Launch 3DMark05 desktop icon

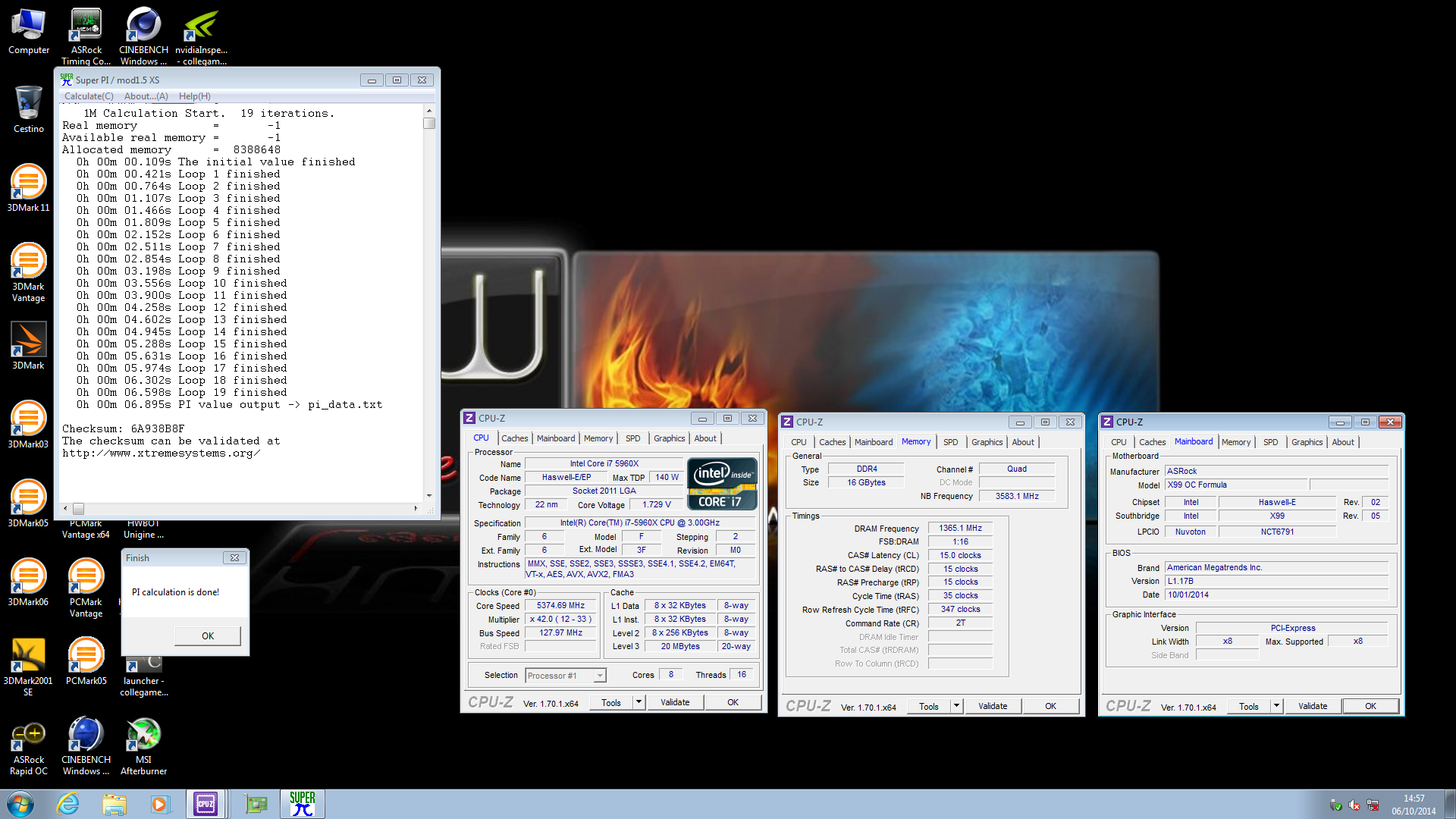[x=29, y=504]
